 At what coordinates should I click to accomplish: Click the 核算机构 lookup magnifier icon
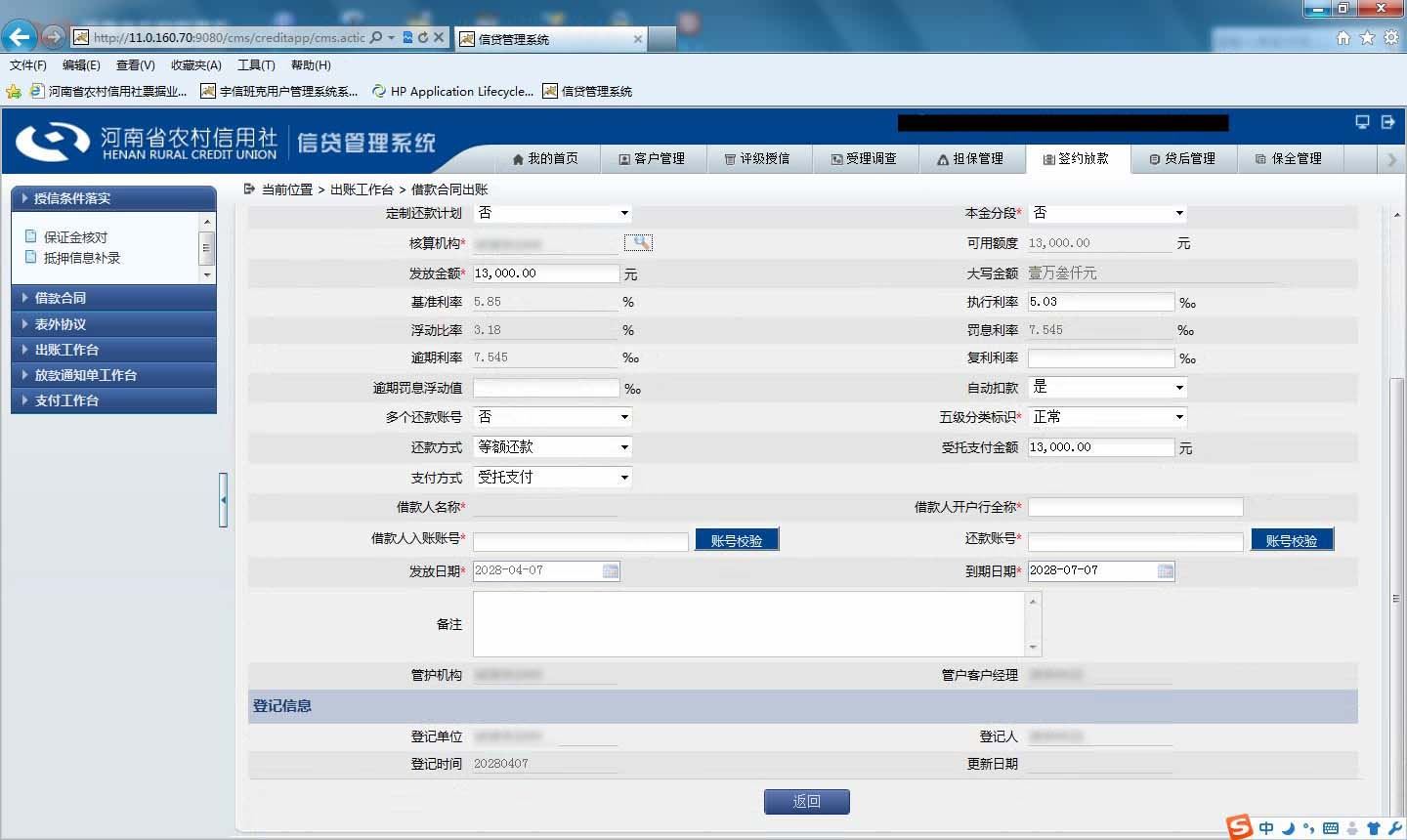coord(638,242)
